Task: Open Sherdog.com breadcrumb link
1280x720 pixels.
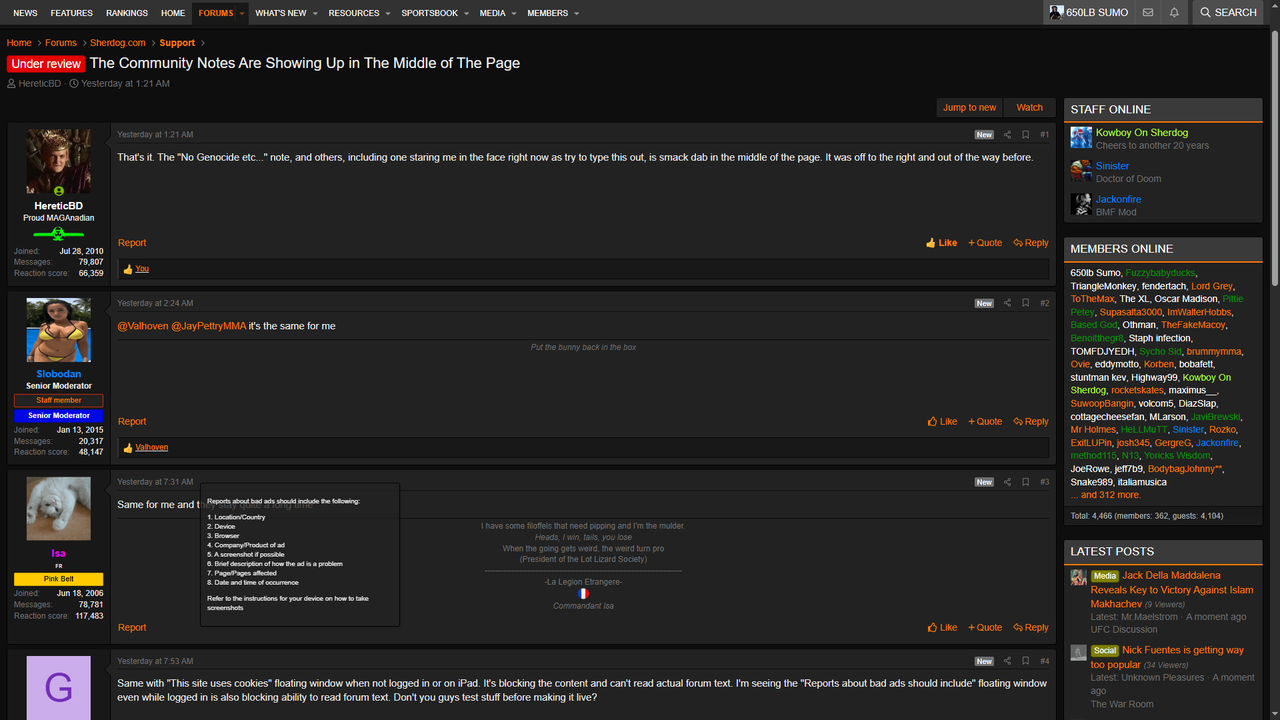Action: [118, 43]
